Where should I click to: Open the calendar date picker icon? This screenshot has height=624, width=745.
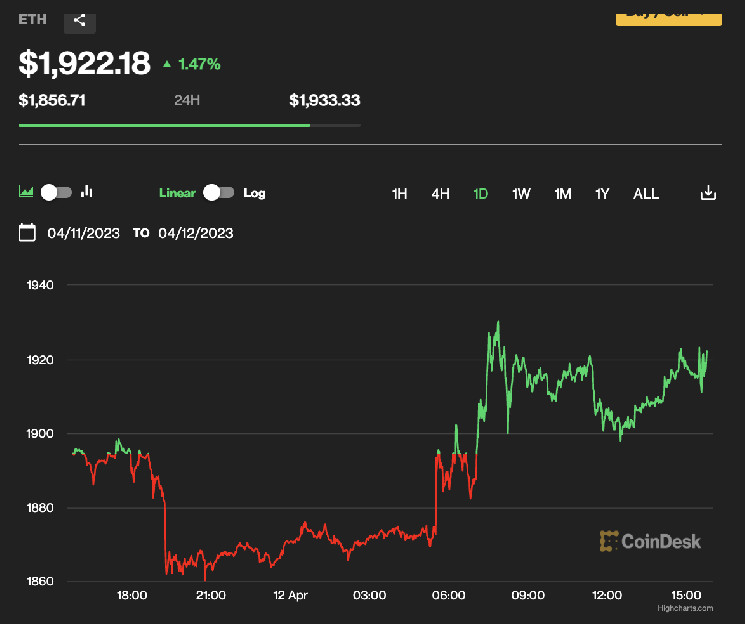pyautogui.click(x=28, y=232)
